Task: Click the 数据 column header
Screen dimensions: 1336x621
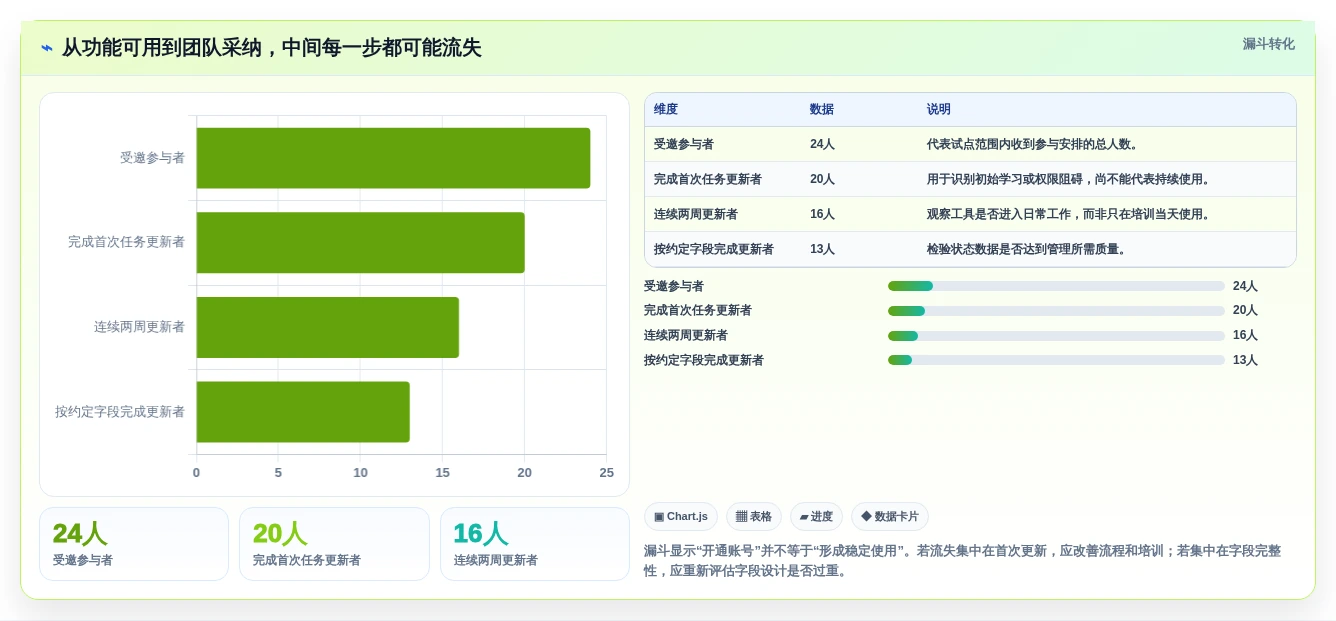Action: (x=822, y=110)
